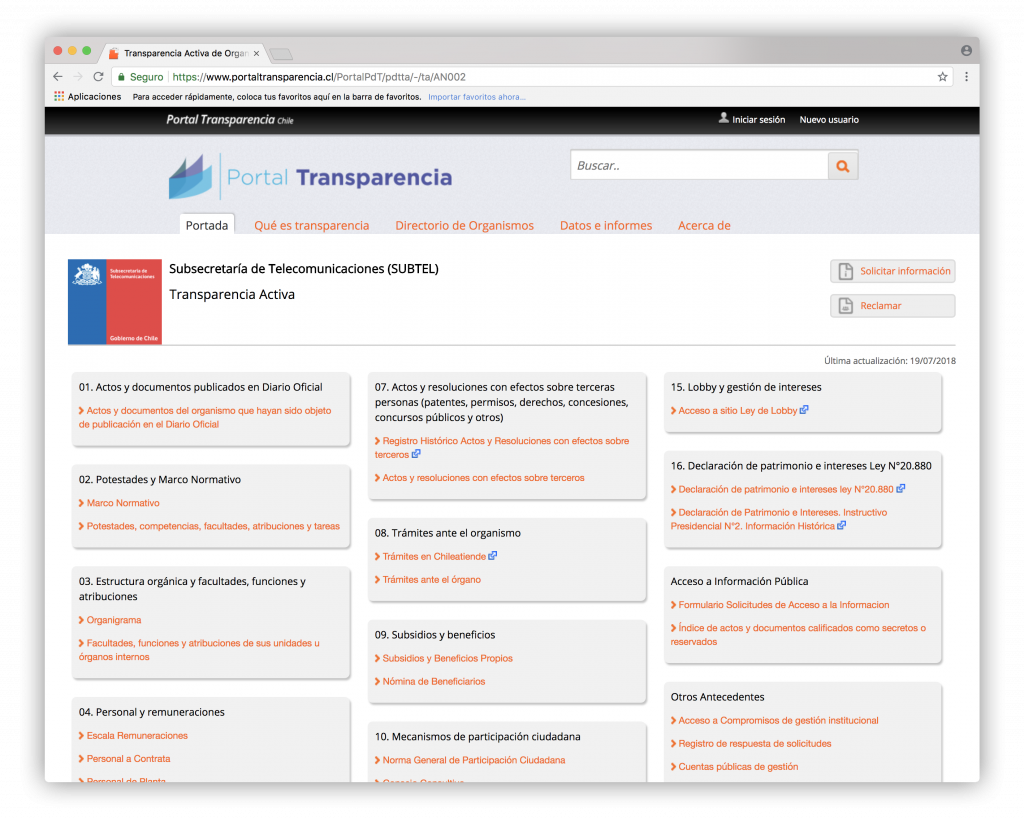This screenshot has height=819, width=1024.
Task: Open Facultades, funciones y atribuciones de unidades link
Action: [x=199, y=650]
